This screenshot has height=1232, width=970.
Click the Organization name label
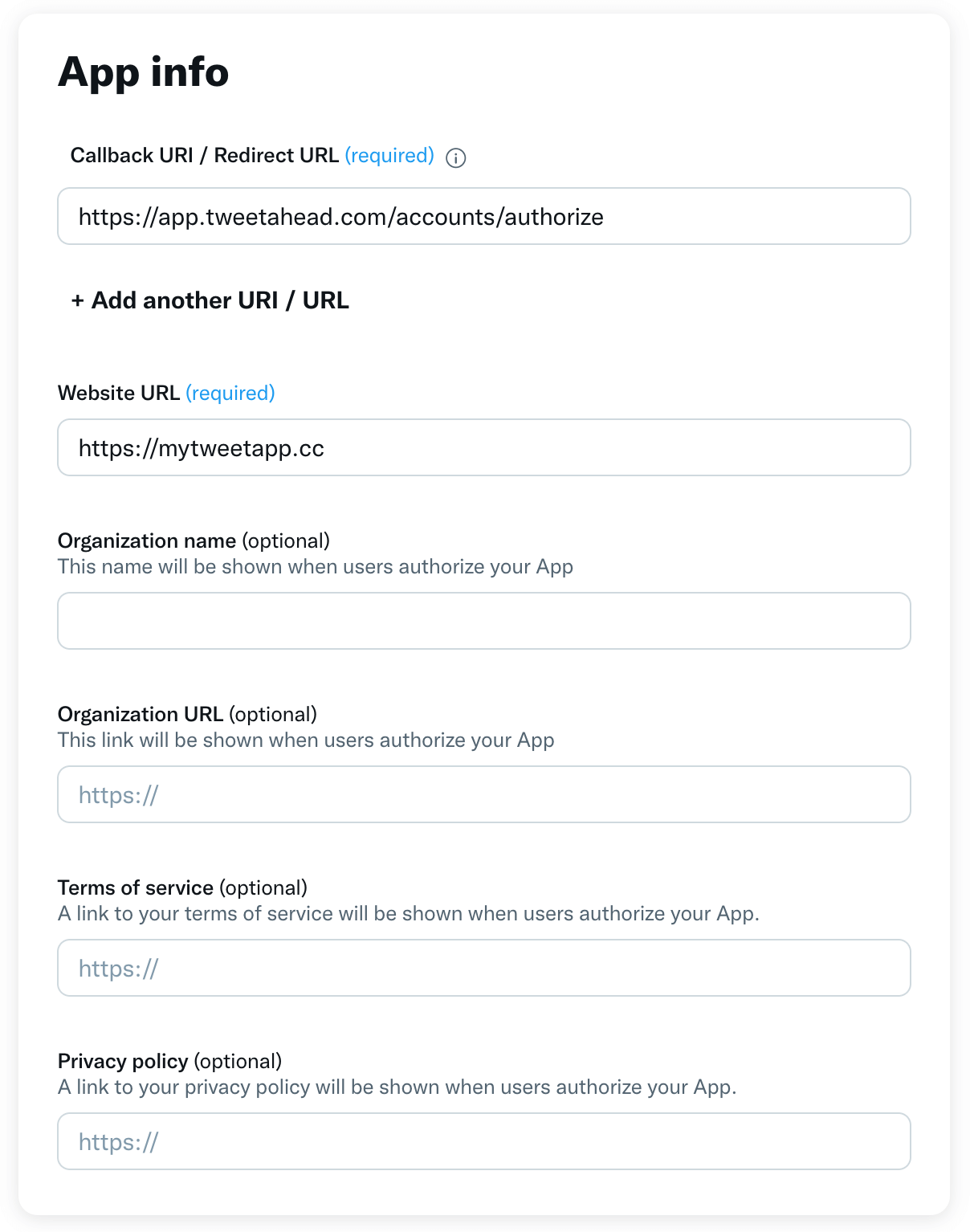coord(147,541)
